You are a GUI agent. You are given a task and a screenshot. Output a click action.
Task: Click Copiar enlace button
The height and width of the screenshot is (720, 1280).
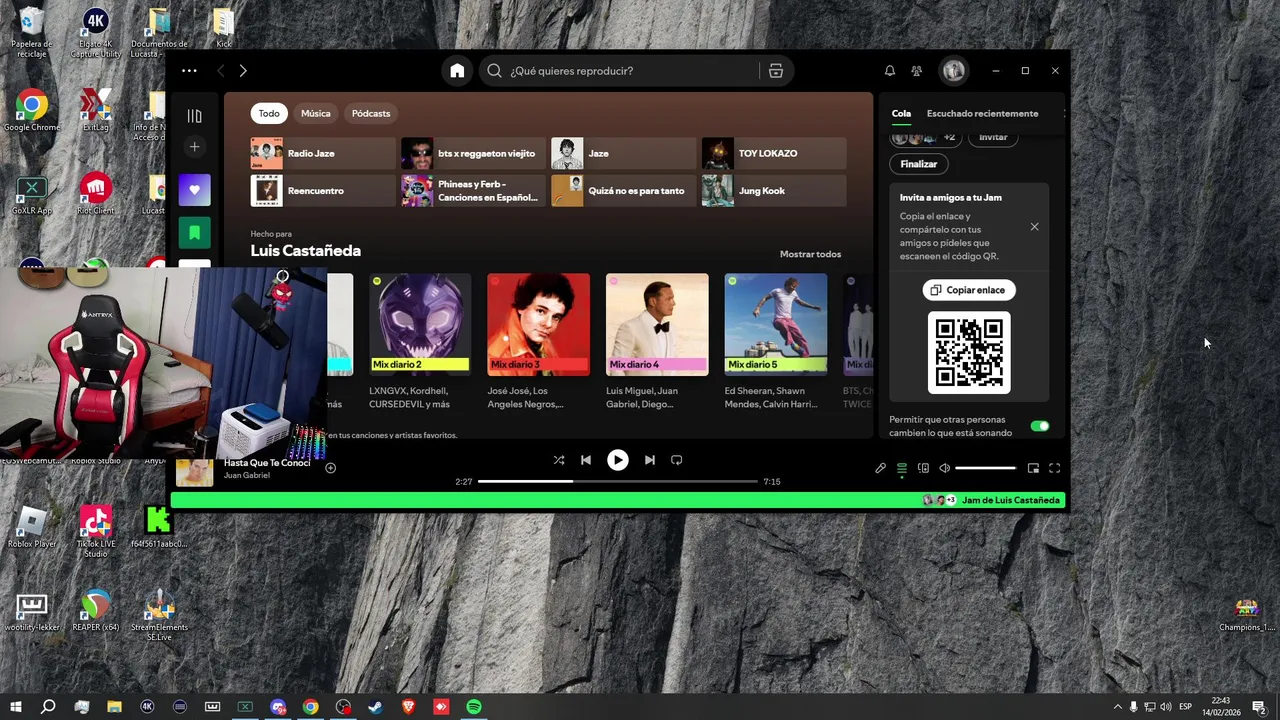tap(968, 290)
